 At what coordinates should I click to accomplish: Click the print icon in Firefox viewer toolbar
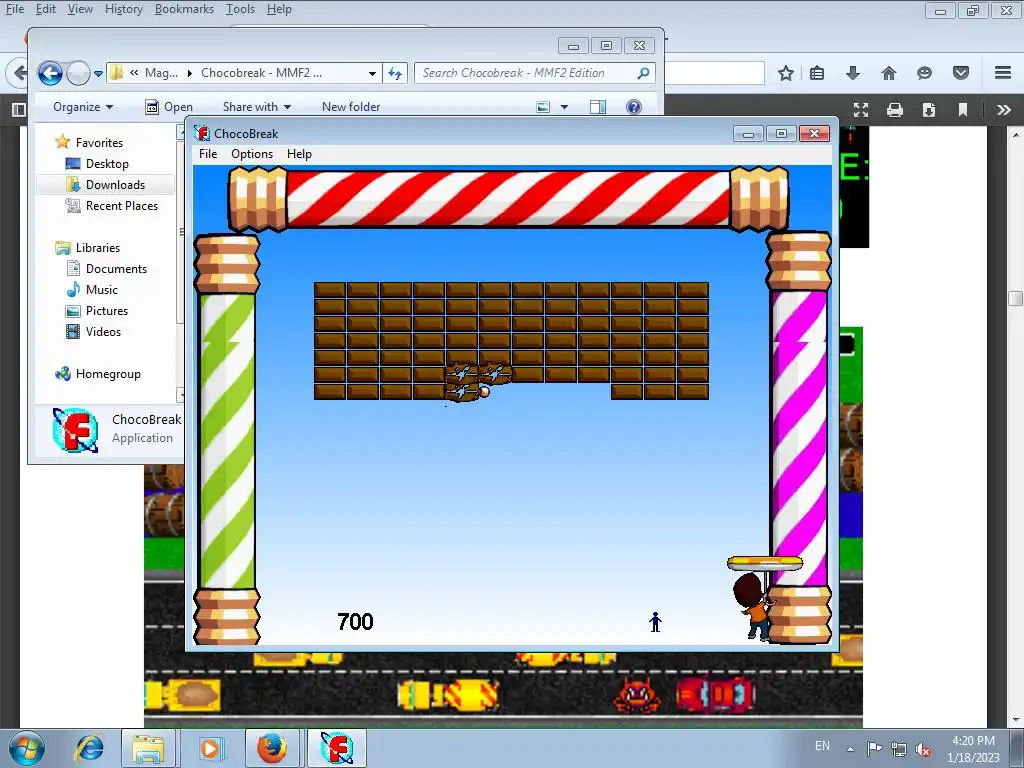point(895,110)
